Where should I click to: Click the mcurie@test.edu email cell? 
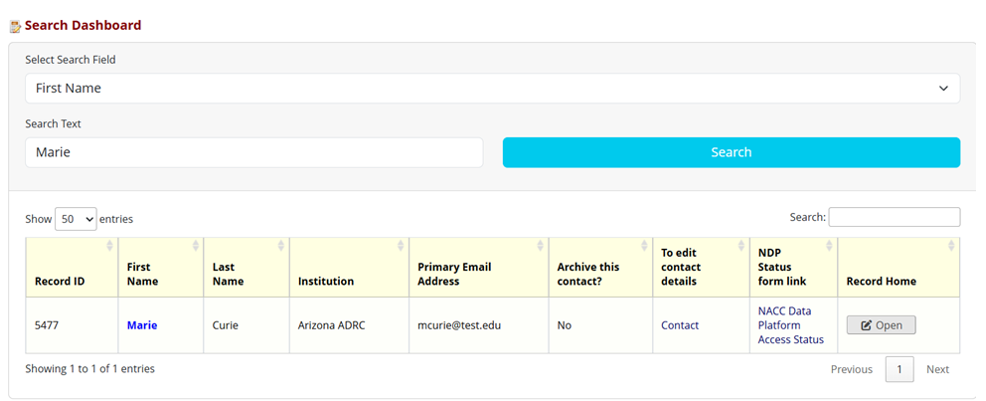(x=479, y=326)
